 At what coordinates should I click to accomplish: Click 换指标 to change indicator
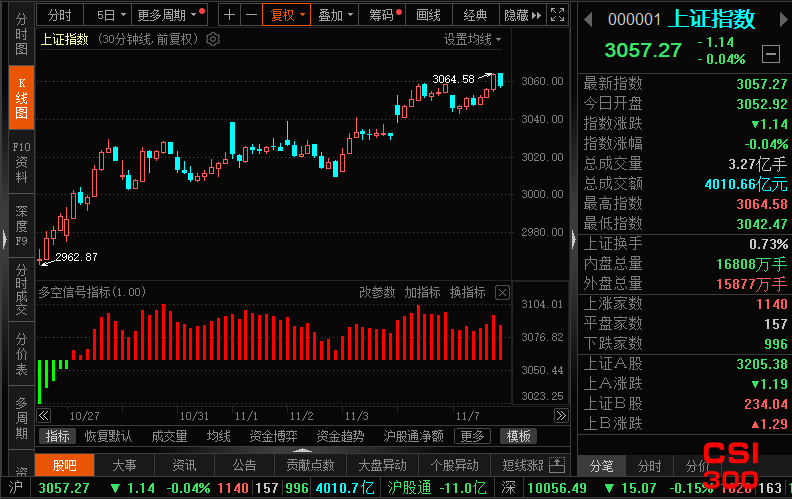(468, 292)
